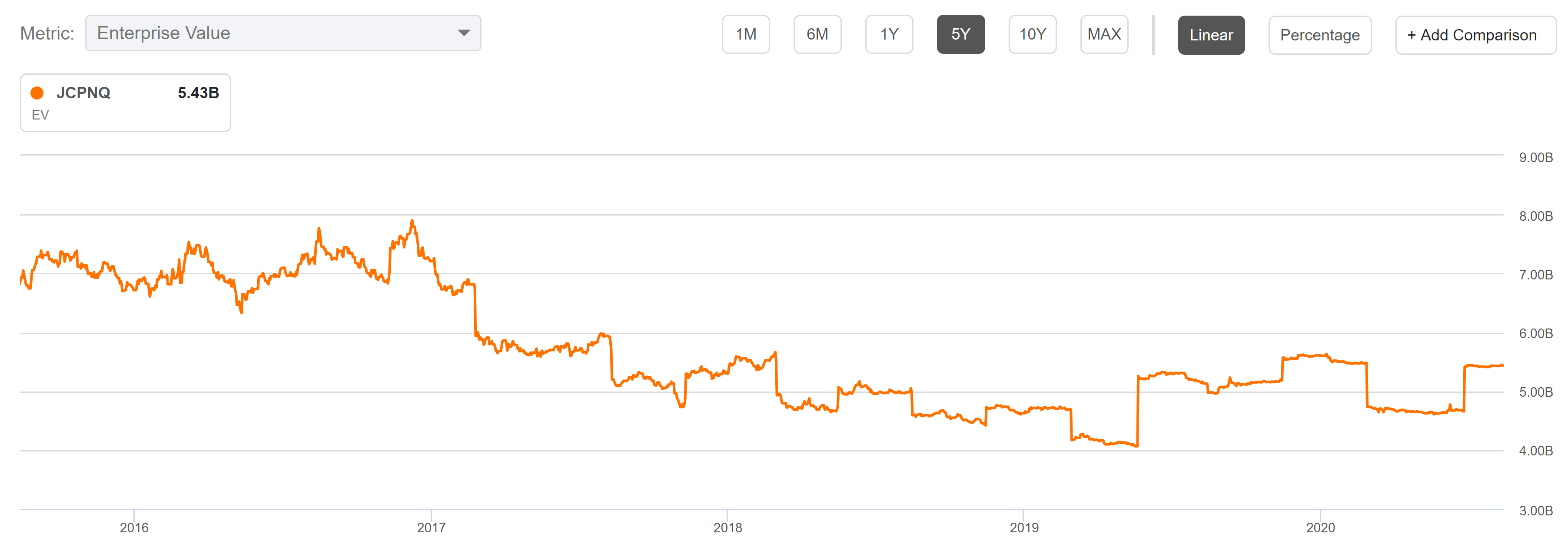This screenshot has width=1568, height=541.
Task: Click the 2020 axis label
Action: (x=1320, y=527)
